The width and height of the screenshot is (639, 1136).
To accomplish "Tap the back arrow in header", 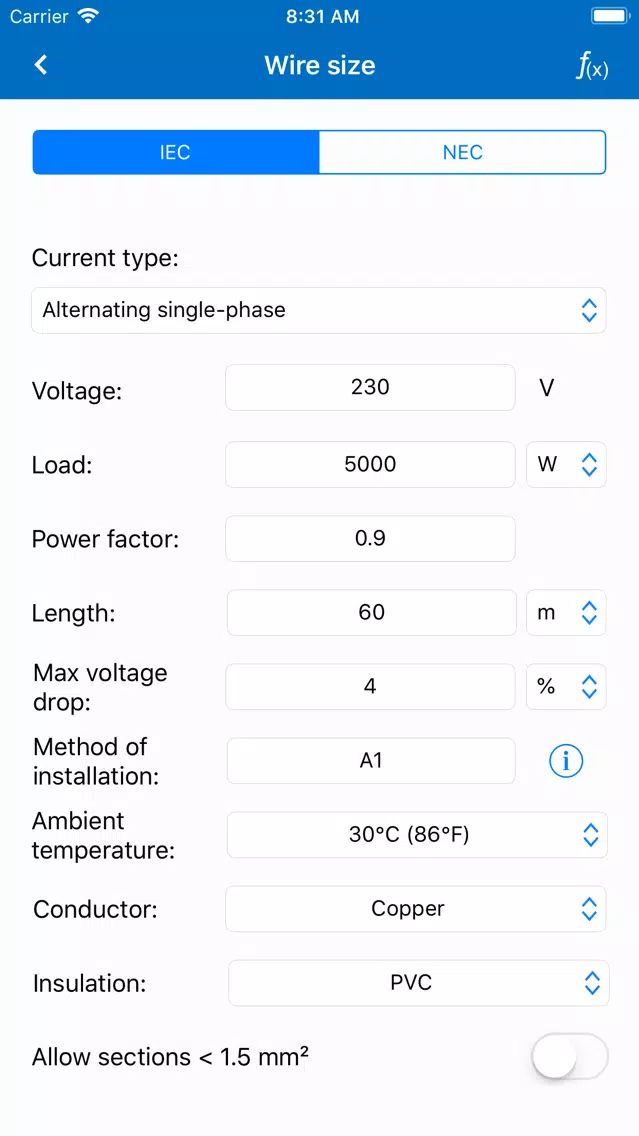I will pos(41,64).
